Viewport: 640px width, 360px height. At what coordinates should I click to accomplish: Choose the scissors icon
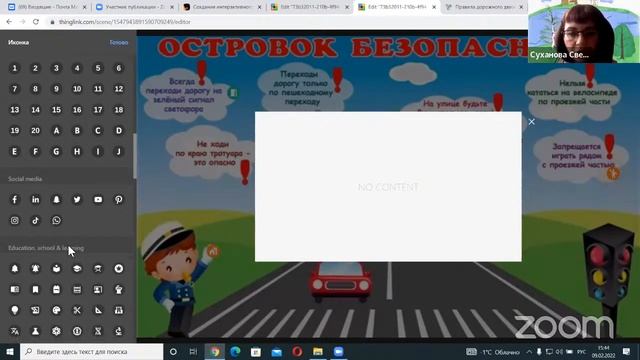tap(77, 310)
